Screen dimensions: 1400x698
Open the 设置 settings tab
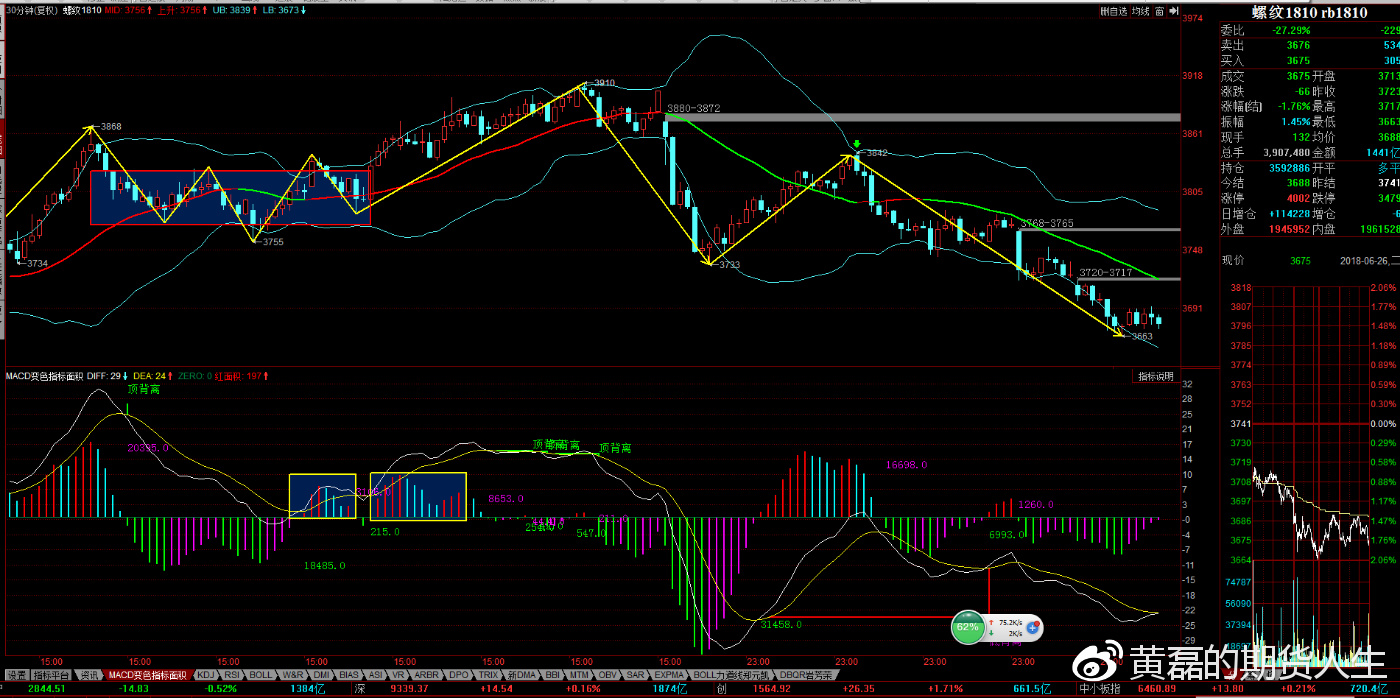tap(15, 675)
